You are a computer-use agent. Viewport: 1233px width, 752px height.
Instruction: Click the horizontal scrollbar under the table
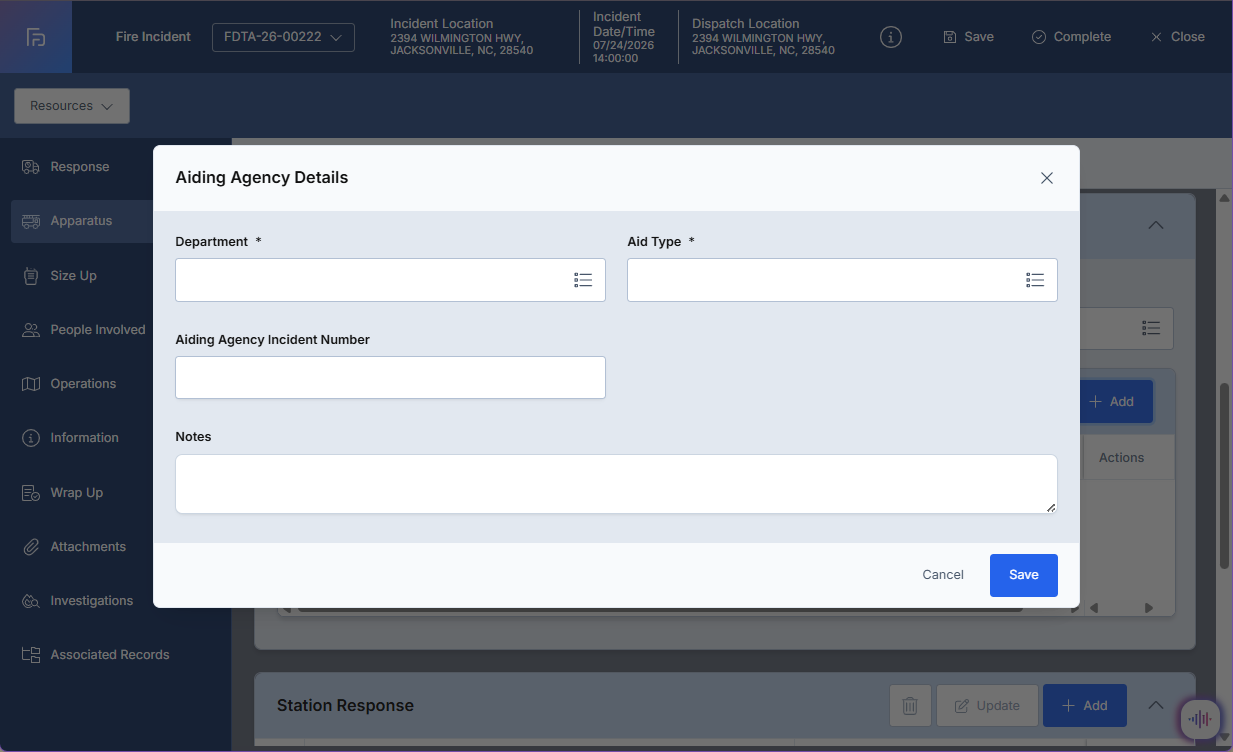660,608
